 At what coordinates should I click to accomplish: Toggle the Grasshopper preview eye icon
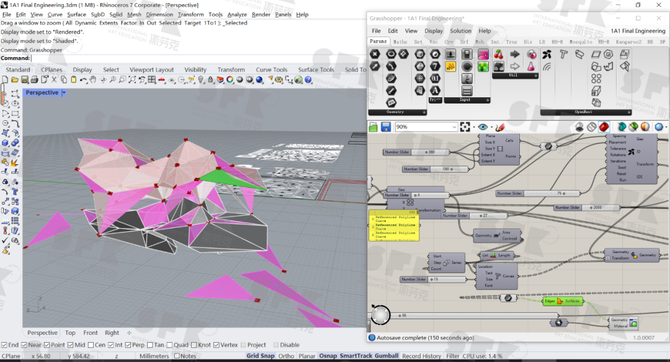[483, 127]
